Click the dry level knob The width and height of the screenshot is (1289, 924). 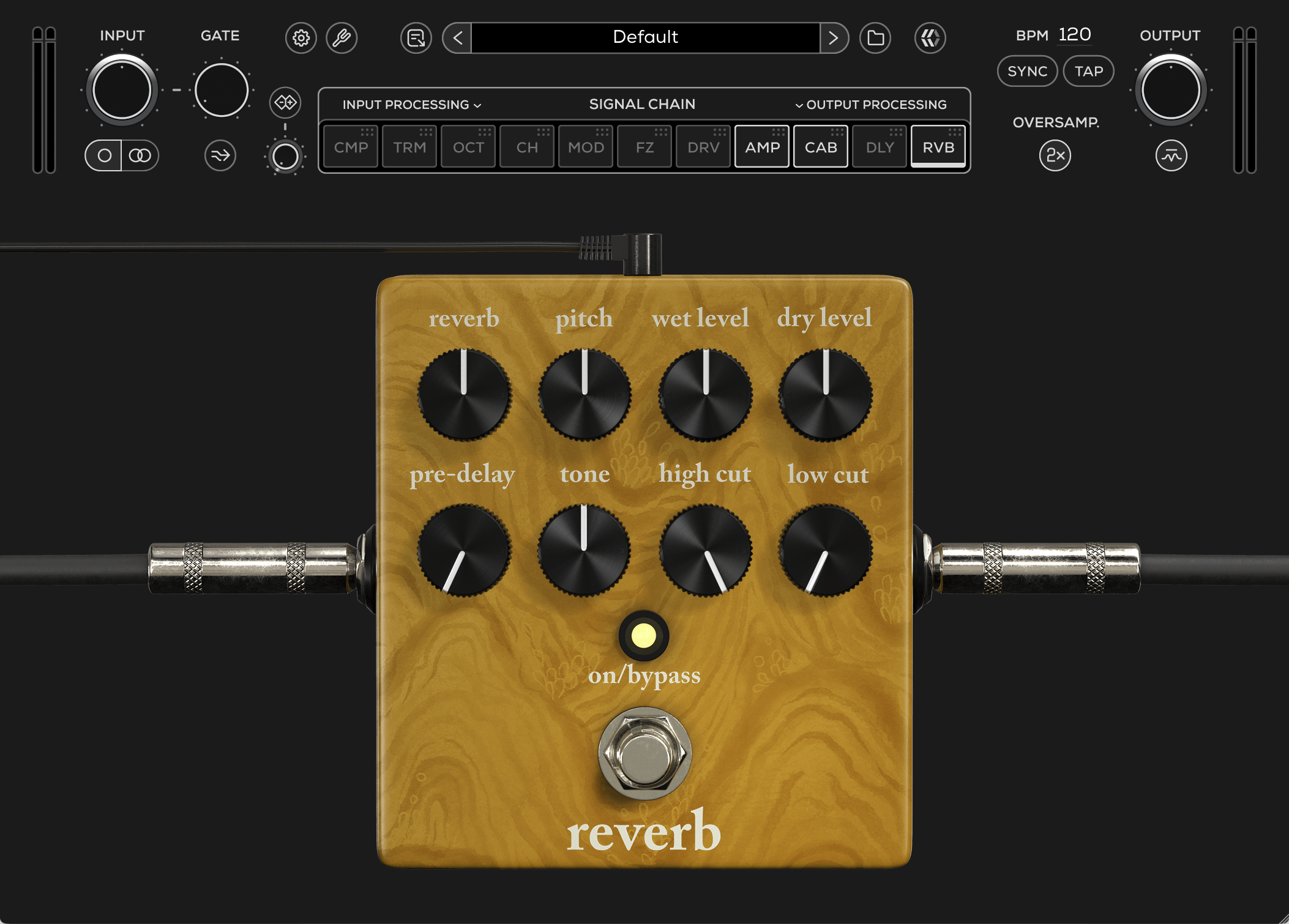825,395
